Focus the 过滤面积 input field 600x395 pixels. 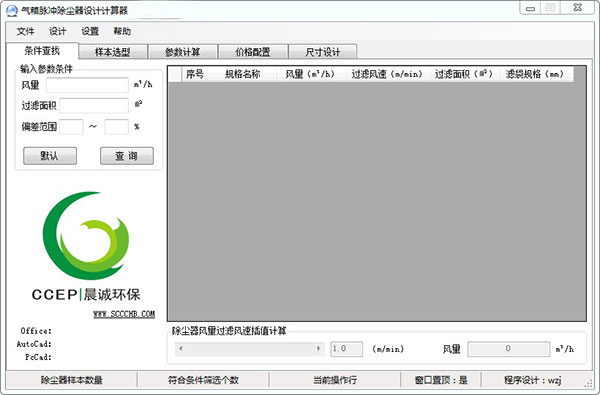tap(94, 106)
